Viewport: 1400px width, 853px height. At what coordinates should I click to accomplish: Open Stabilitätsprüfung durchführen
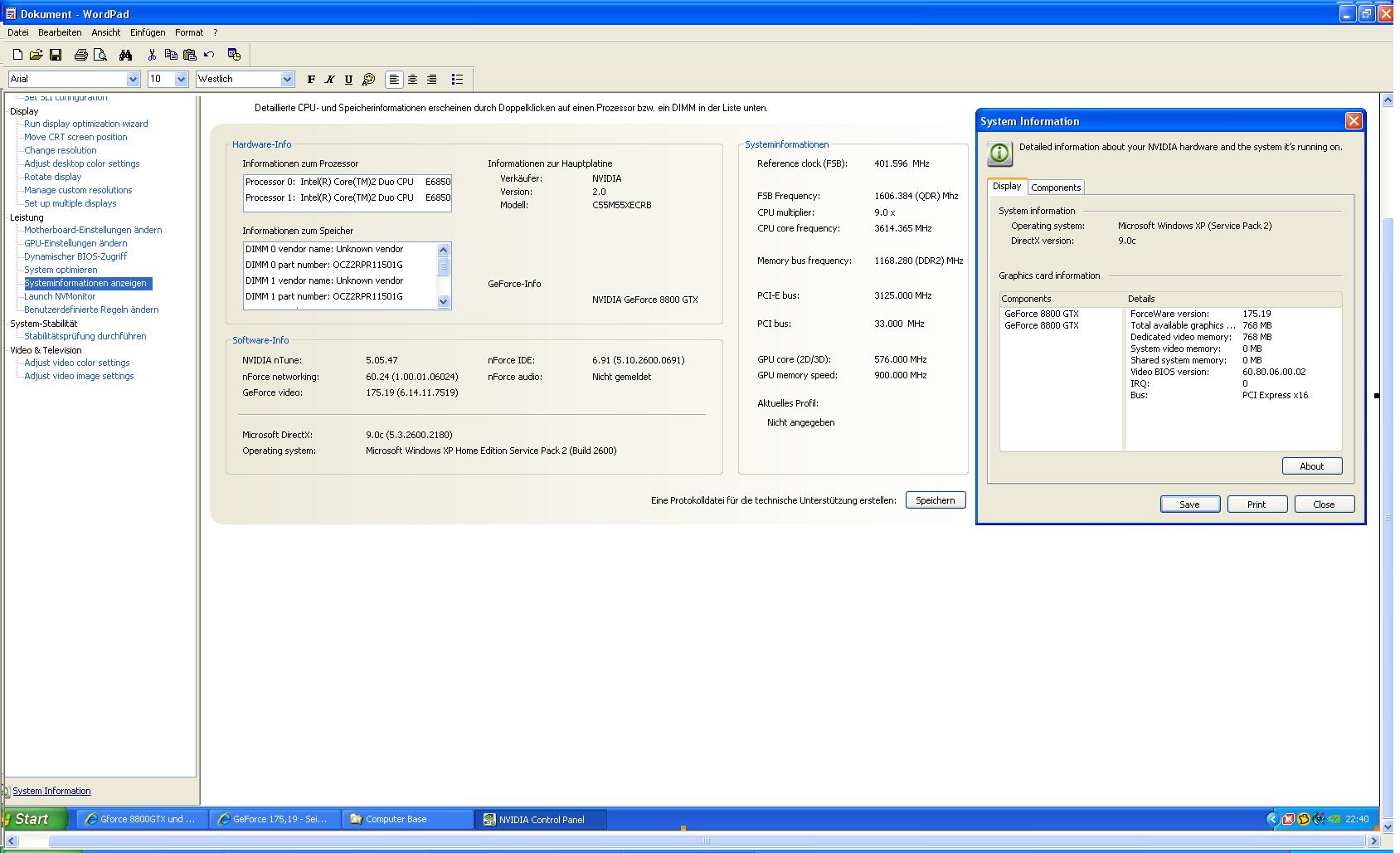[x=85, y=336]
